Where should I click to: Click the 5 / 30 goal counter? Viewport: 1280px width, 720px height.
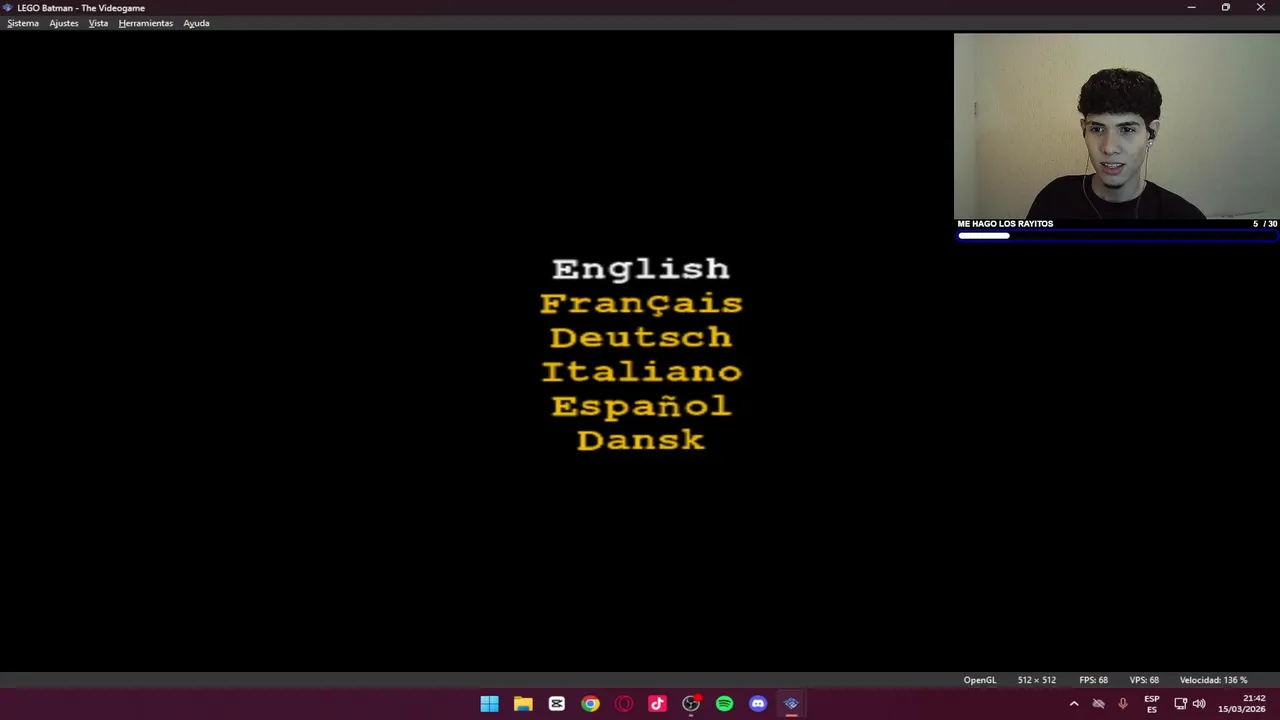pyautogui.click(x=1265, y=224)
